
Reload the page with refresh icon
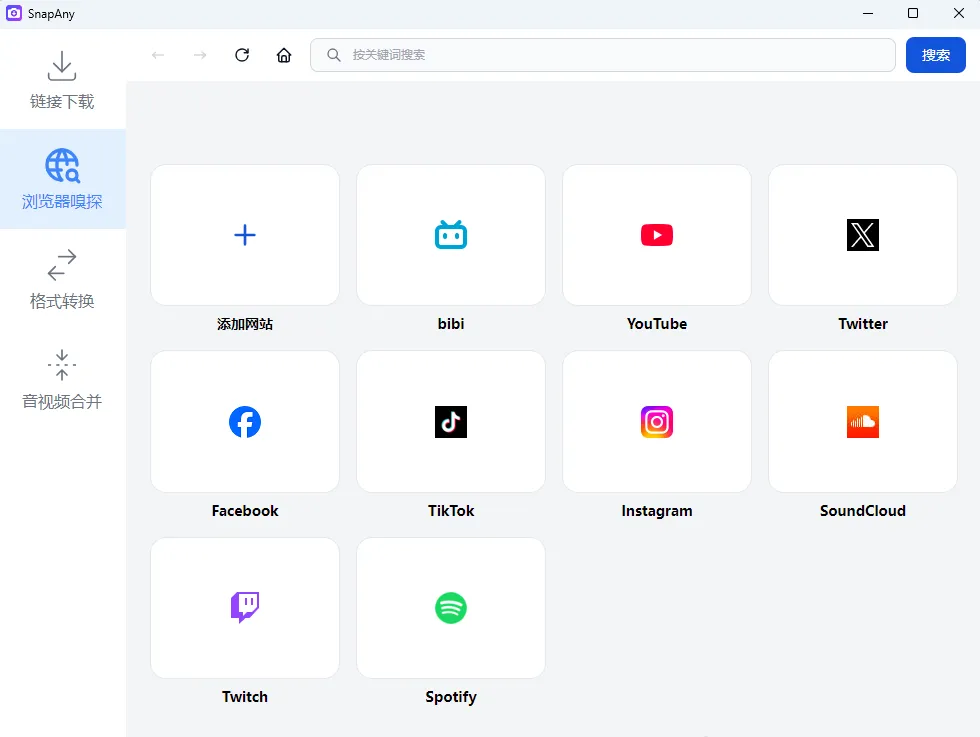(242, 55)
